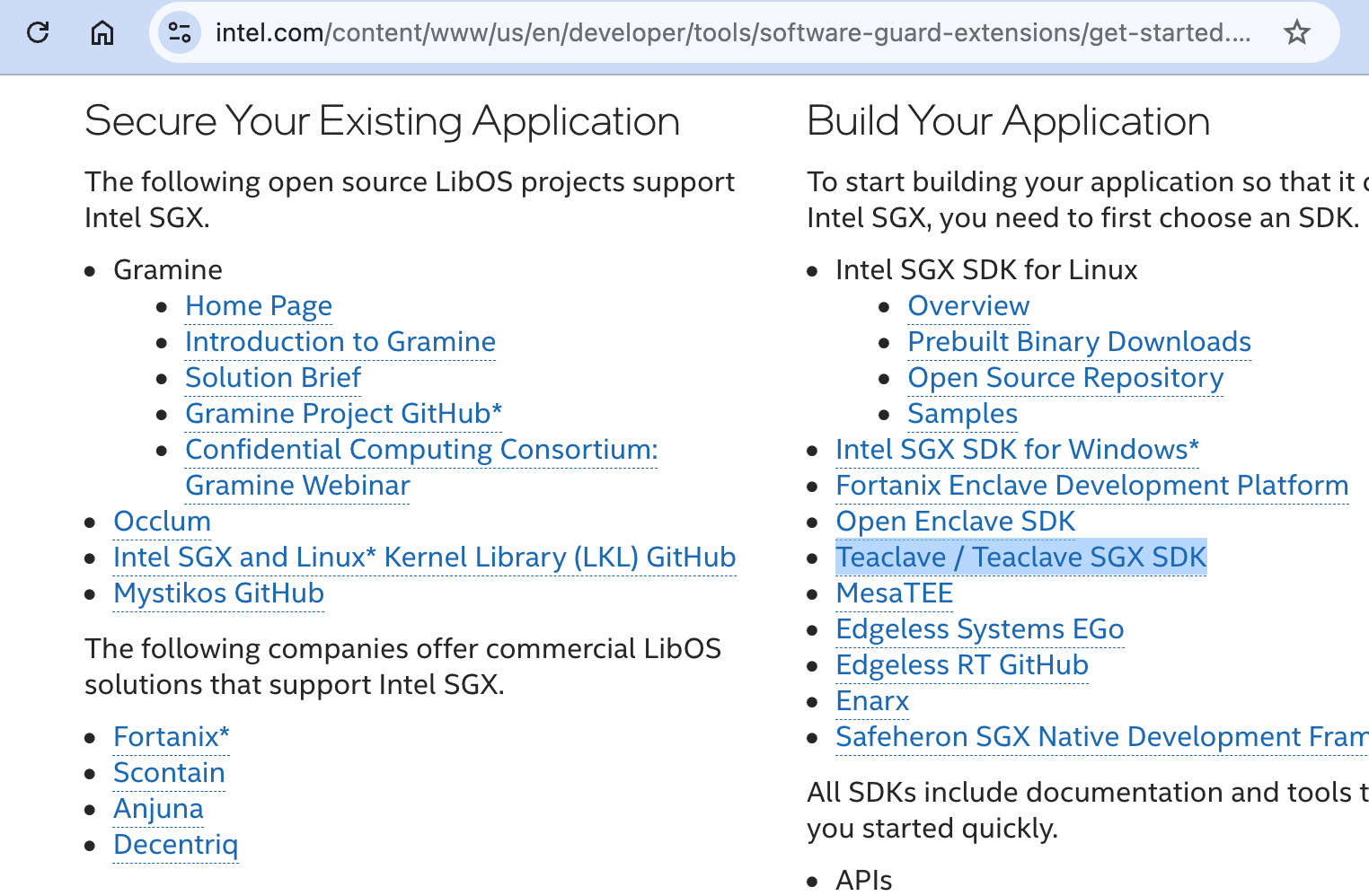
Task: Open the Scontain link
Action: pos(169,773)
